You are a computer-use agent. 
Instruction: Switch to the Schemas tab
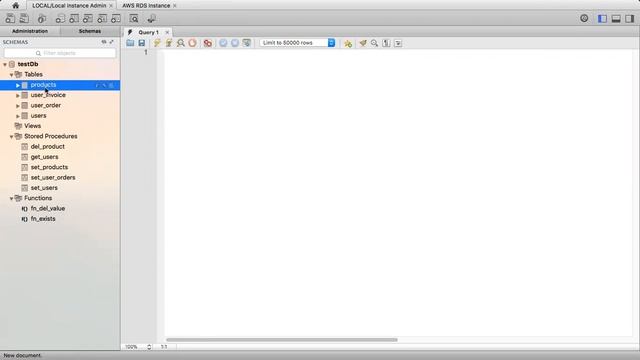tap(90, 31)
